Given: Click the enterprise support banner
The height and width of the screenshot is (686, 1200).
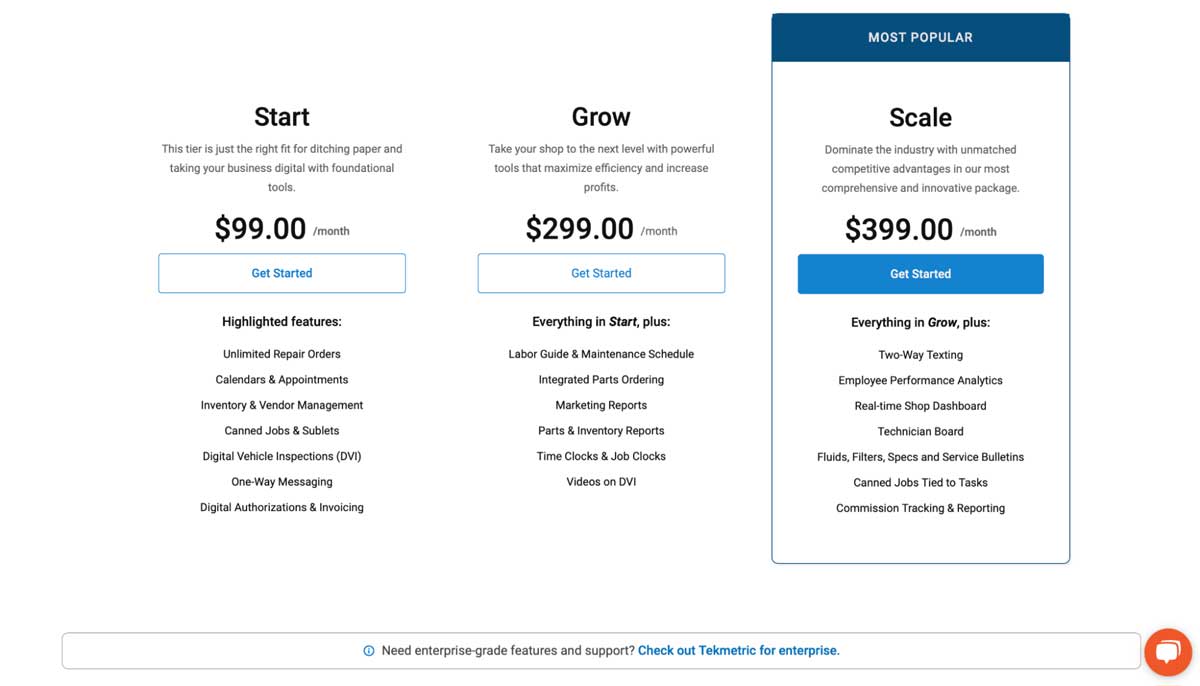Looking at the screenshot, I should [600, 650].
